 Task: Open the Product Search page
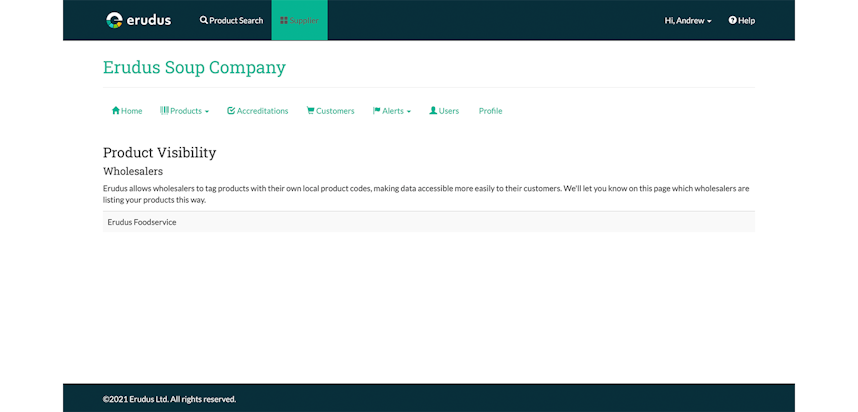click(231, 20)
